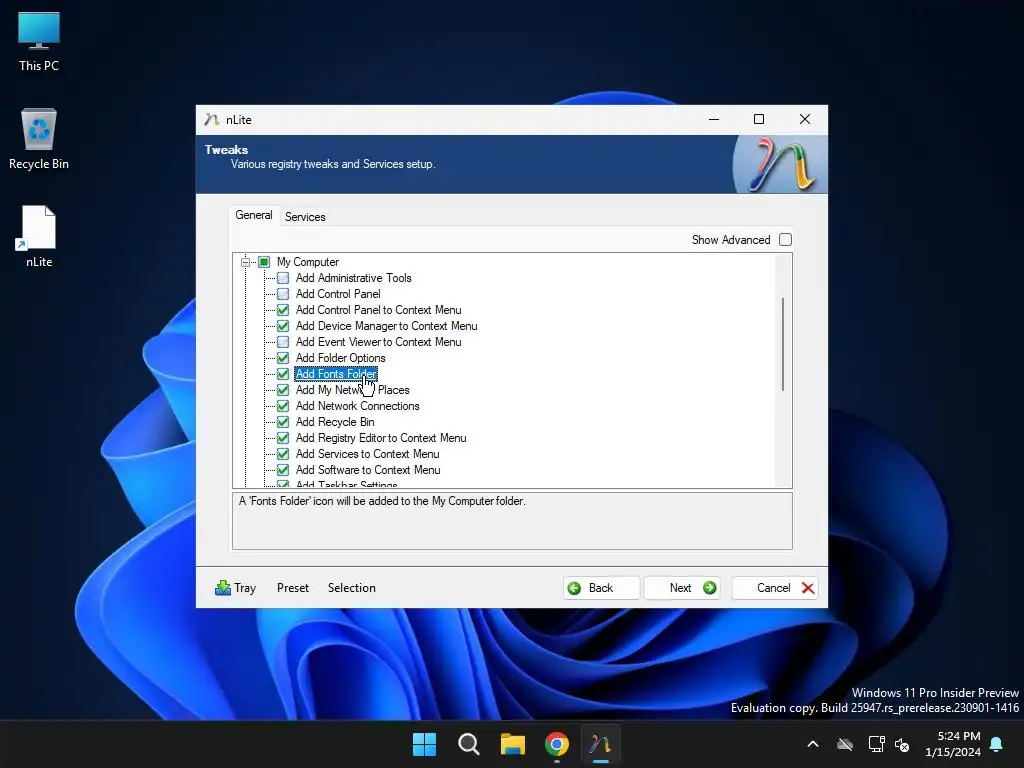Click the tweaks list vertical scrollbar thumb

[782, 344]
